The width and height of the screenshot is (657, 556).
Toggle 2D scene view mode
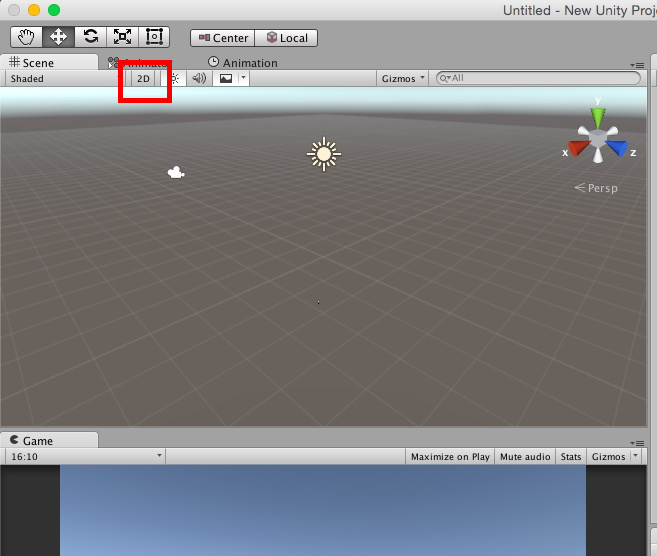[143, 79]
